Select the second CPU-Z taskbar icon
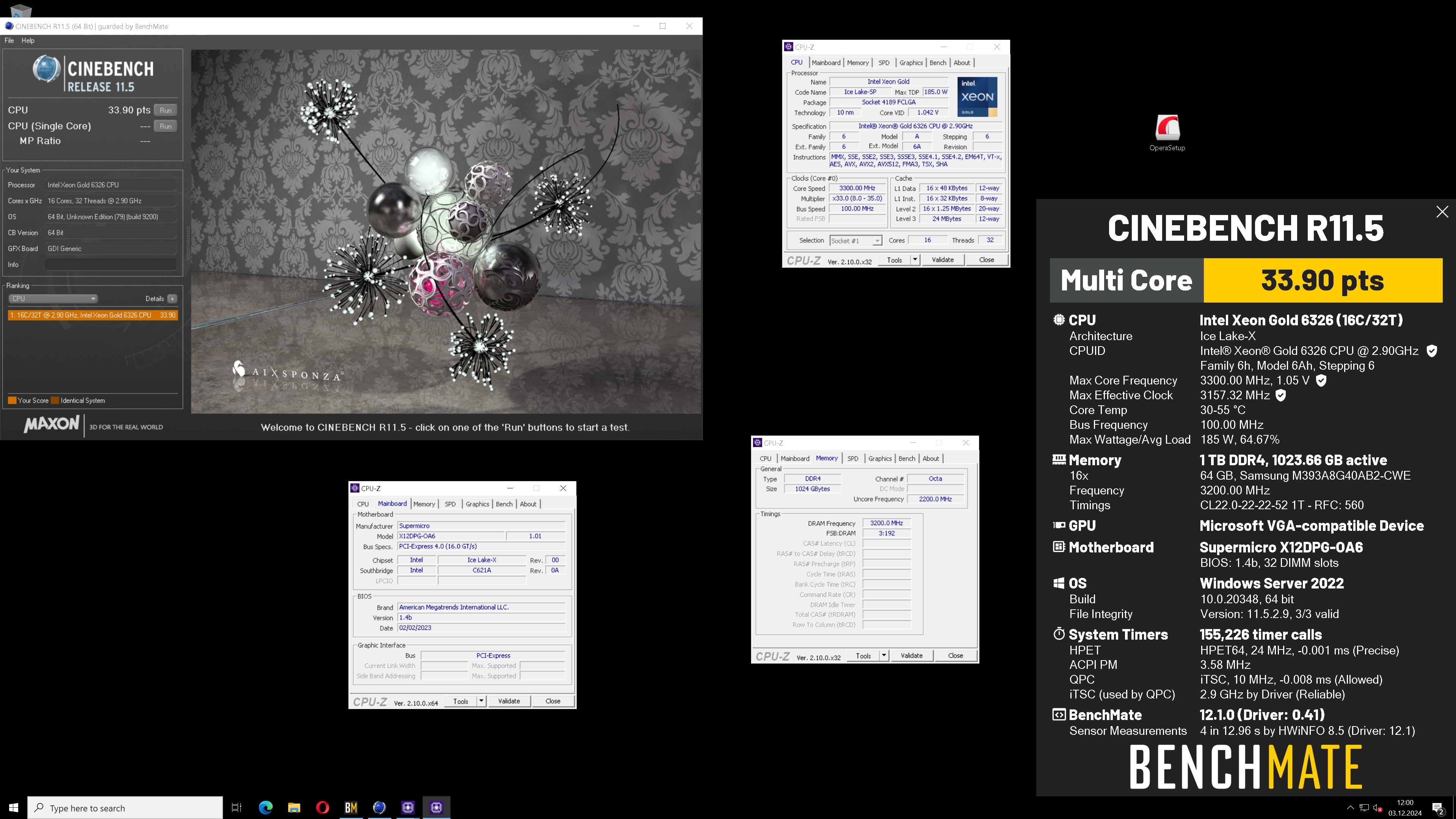Screen dimensions: 1456x819 [436, 808]
